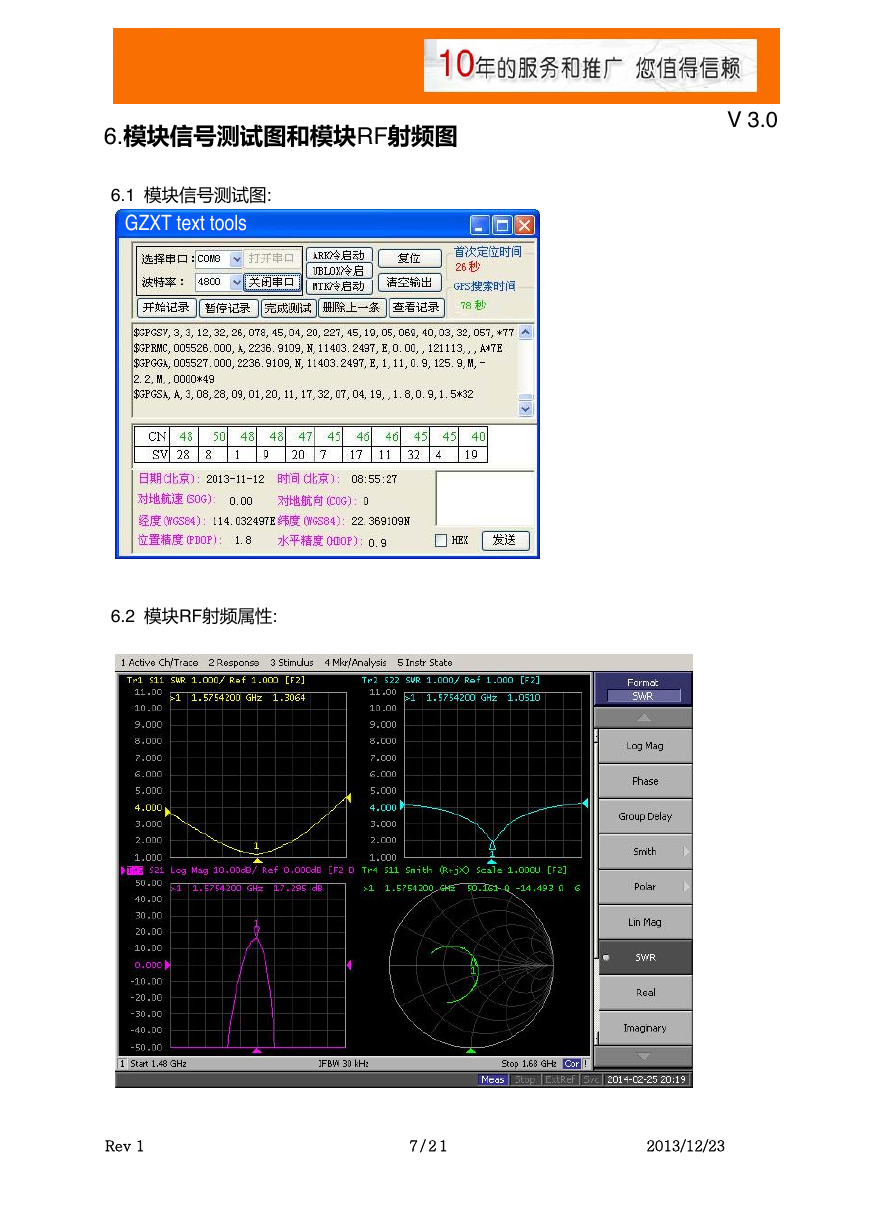Screen dimensions: 870x1228
Task: Click the cyan marker 1 on Tr2
Action: coord(491,848)
